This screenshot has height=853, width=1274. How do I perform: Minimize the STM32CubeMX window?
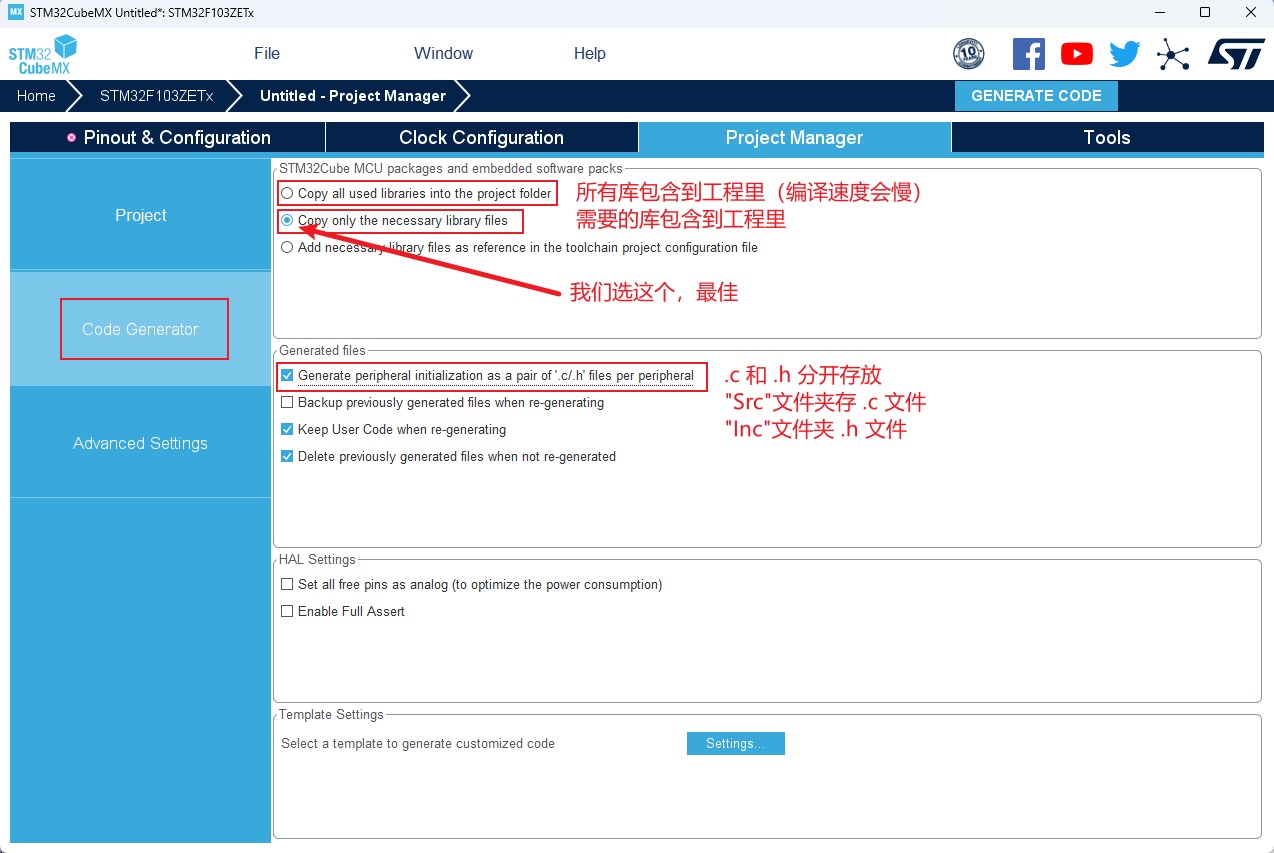tap(1158, 12)
